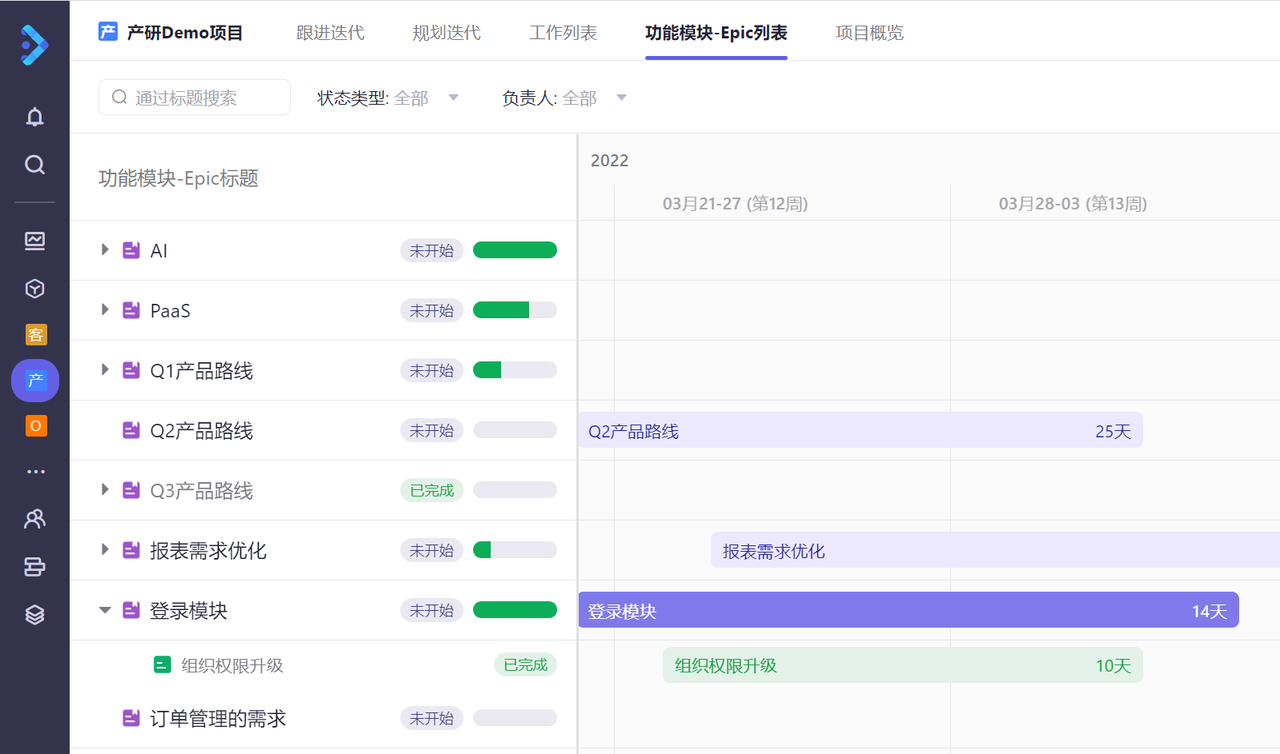This screenshot has height=754, width=1280.
Task: Open search from the sidebar magnifier icon
Action: pos(35,165)
